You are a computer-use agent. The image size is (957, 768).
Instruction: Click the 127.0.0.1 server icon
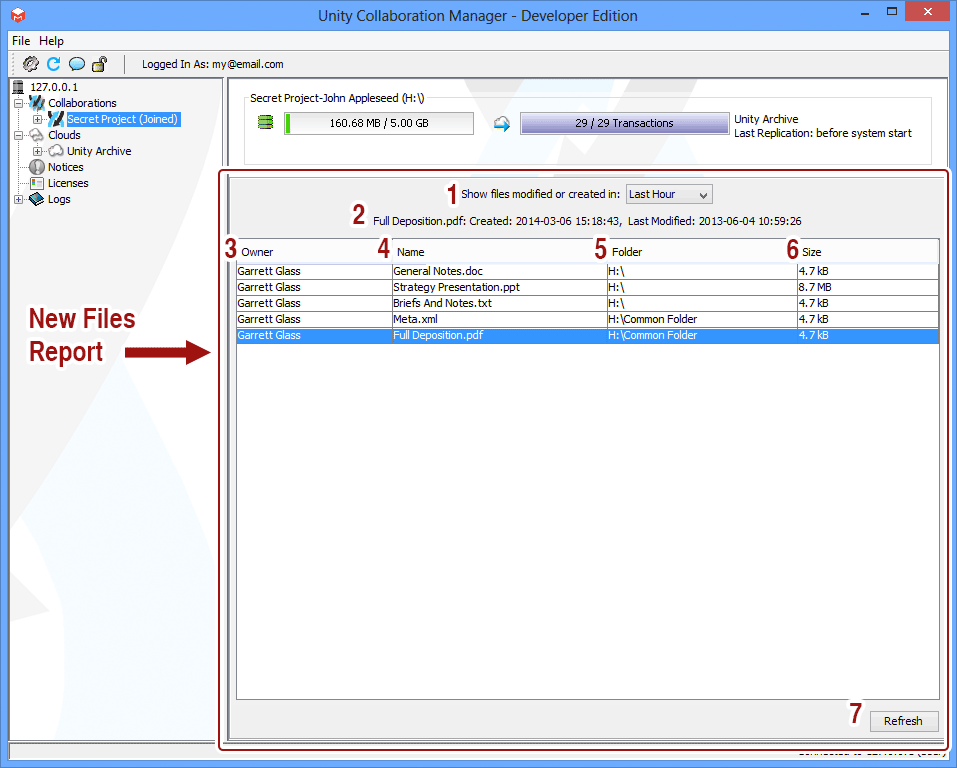tap(18, 87)
